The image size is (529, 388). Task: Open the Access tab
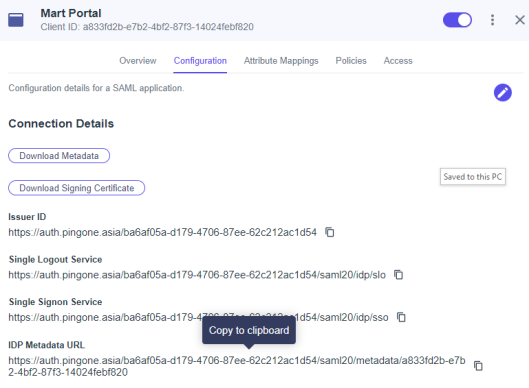tap(398, 61)
